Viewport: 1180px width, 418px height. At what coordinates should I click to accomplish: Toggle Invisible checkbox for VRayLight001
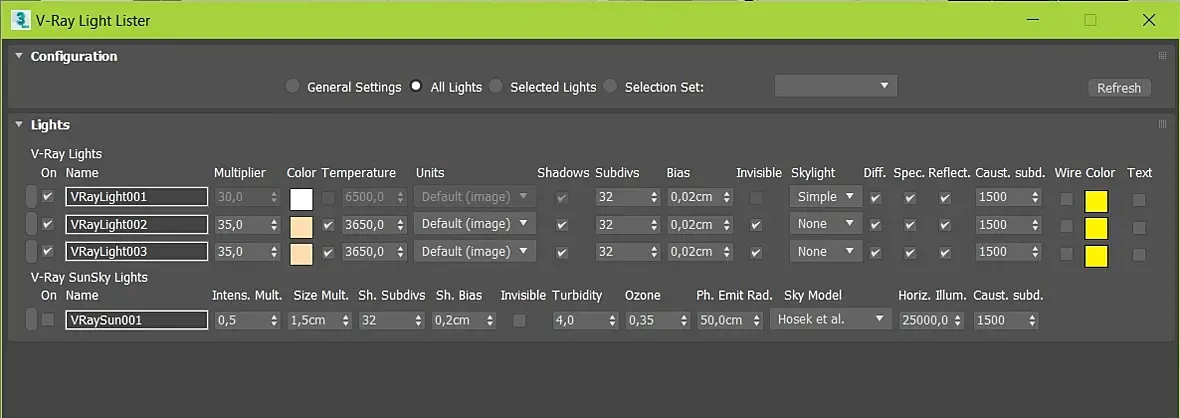756,198
